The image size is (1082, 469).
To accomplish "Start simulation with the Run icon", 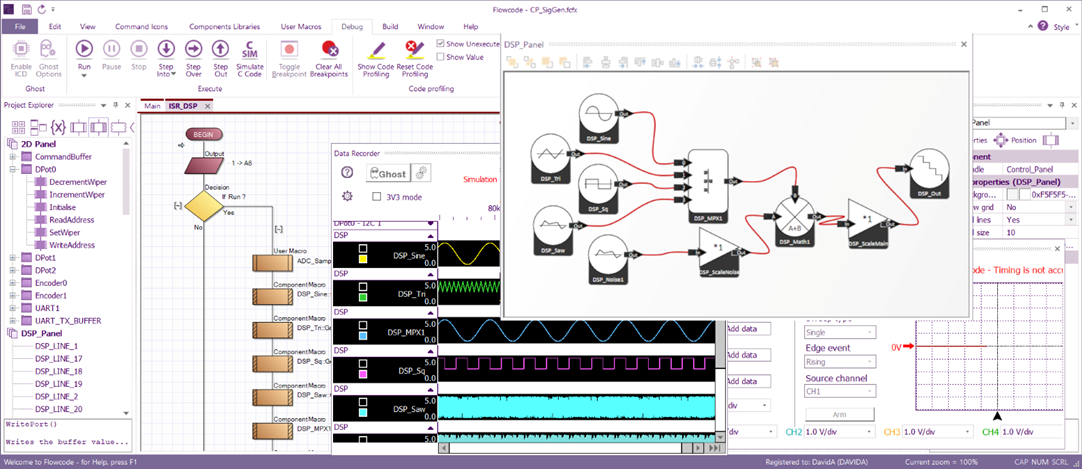I will (84, 48).
